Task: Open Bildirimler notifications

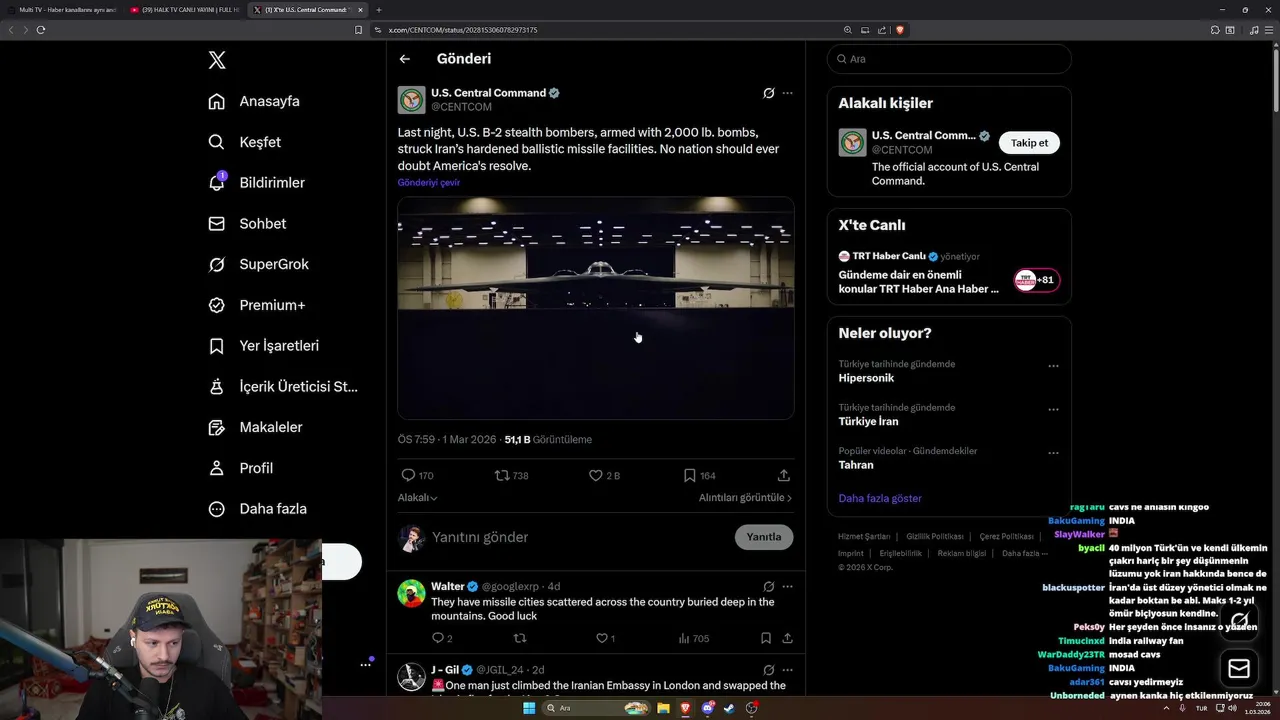Action: (x=257, y=183)
